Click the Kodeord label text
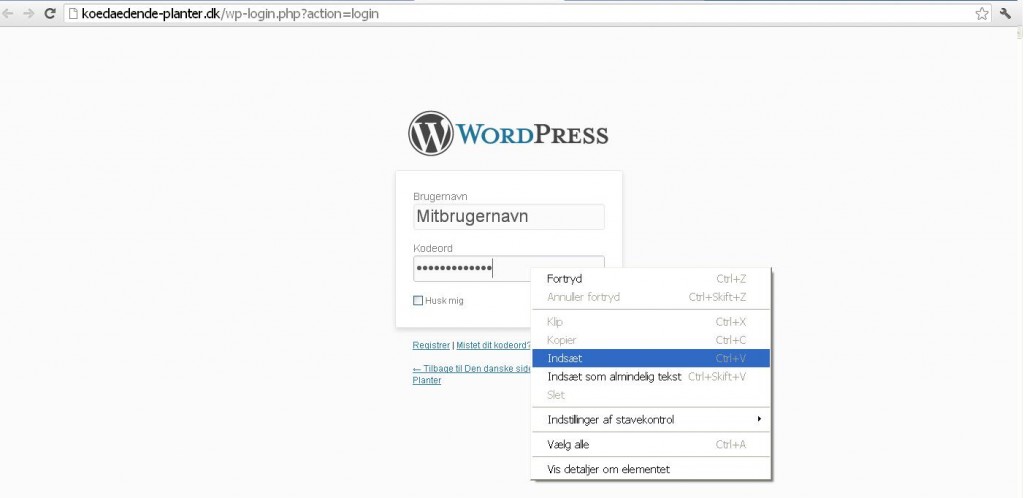The height and width of the screenshot is (498, 1024). point(433,248)
